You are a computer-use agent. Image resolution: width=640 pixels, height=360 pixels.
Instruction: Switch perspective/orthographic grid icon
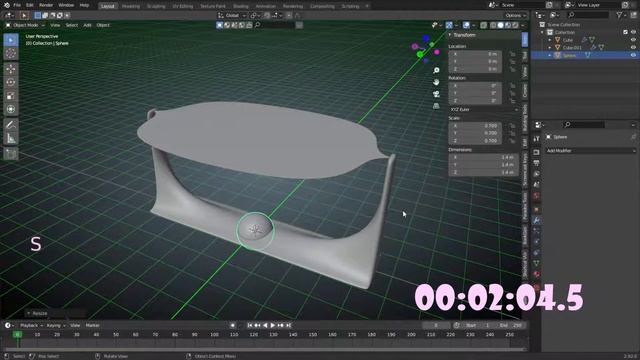(436, 106)
